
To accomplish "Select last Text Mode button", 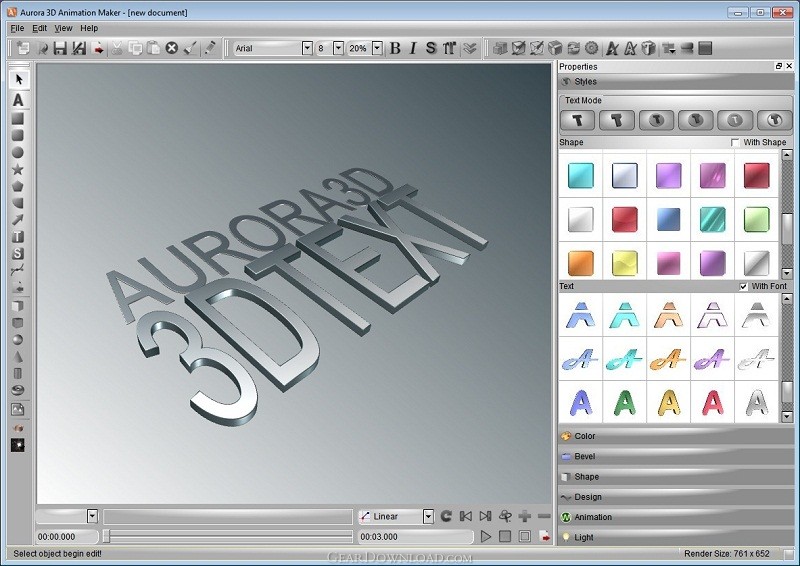I will click(x=774, y=120).
